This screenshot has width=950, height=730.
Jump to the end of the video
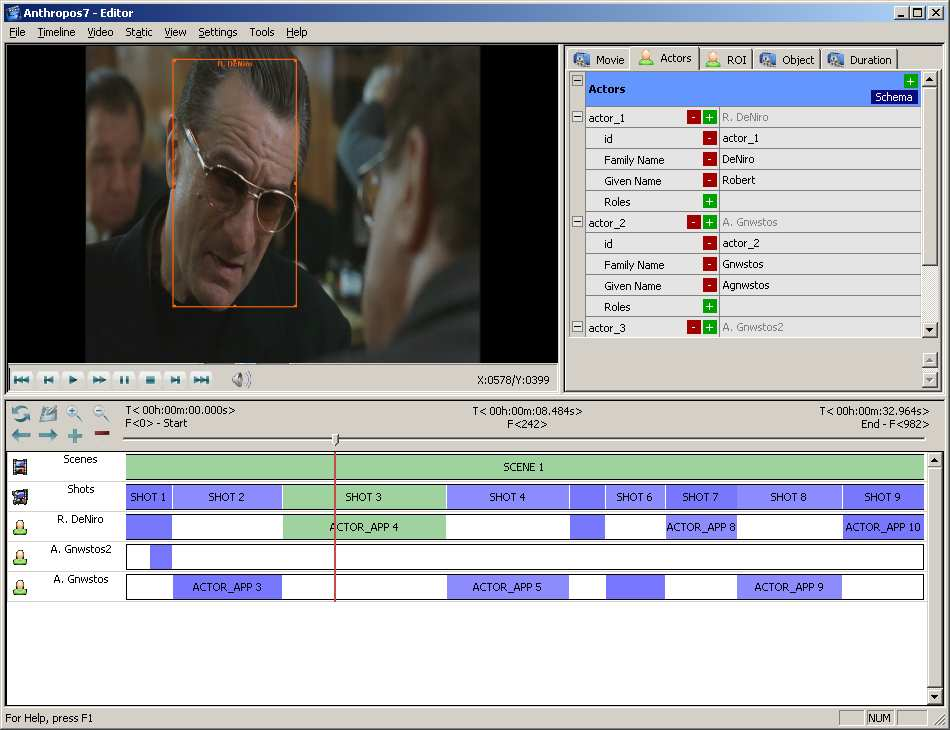tap(201, 380)
